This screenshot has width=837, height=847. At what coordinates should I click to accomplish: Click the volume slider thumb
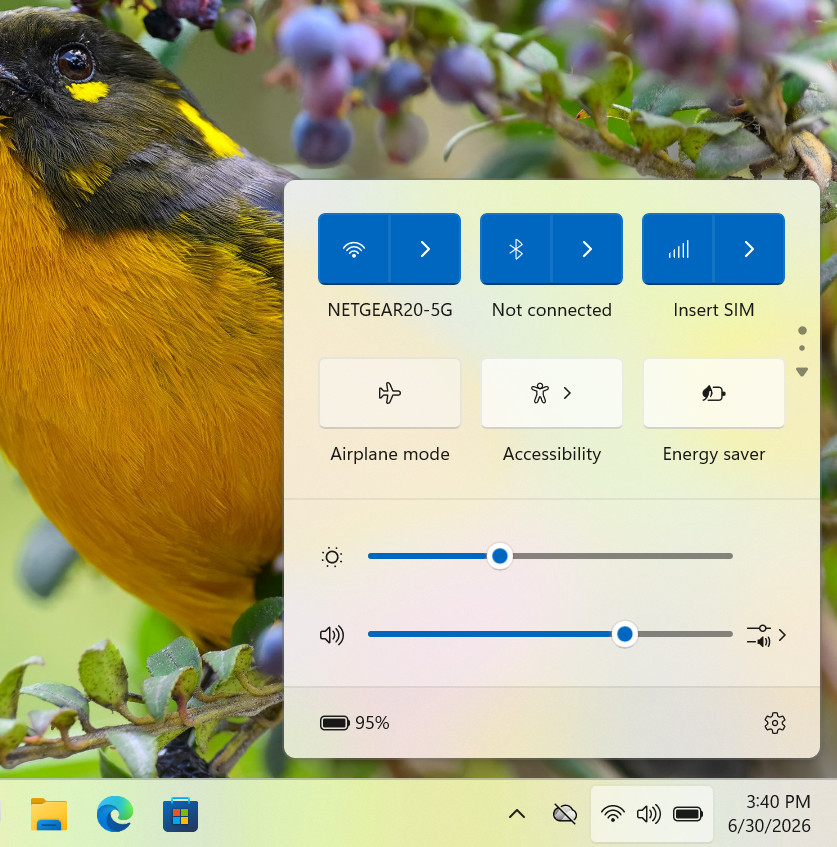pyautogui.click(x=625, y=634)
